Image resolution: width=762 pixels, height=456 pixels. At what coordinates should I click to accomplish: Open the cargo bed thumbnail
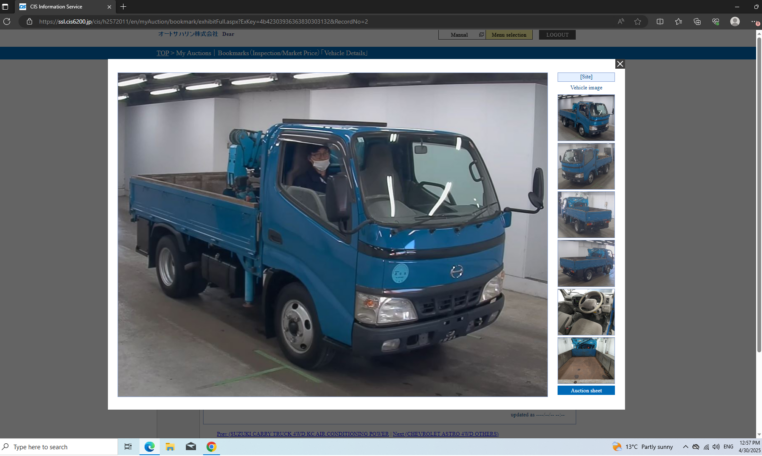click(586, 360)
